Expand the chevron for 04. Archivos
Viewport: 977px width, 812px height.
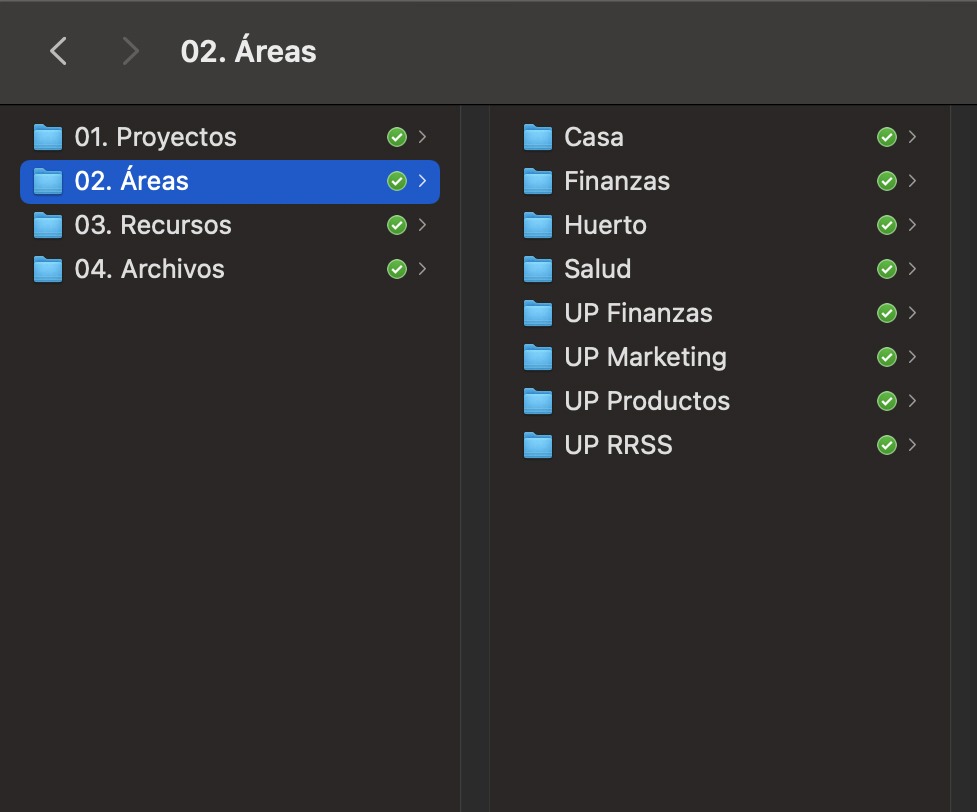point(422,269)
